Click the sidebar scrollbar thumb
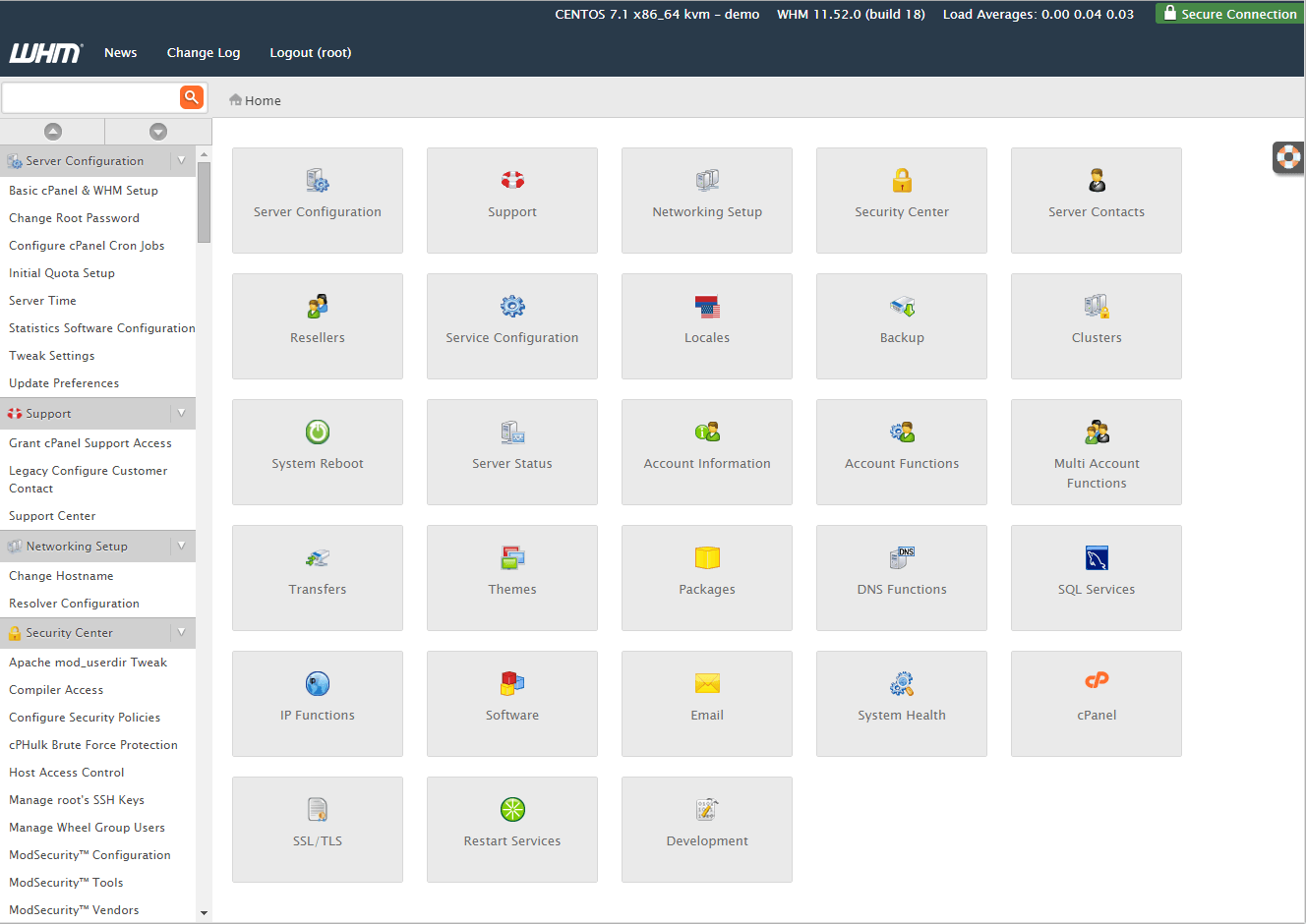Image resolution: width=1306 pixels, height=924 pixels. click(x=204, y=202)
